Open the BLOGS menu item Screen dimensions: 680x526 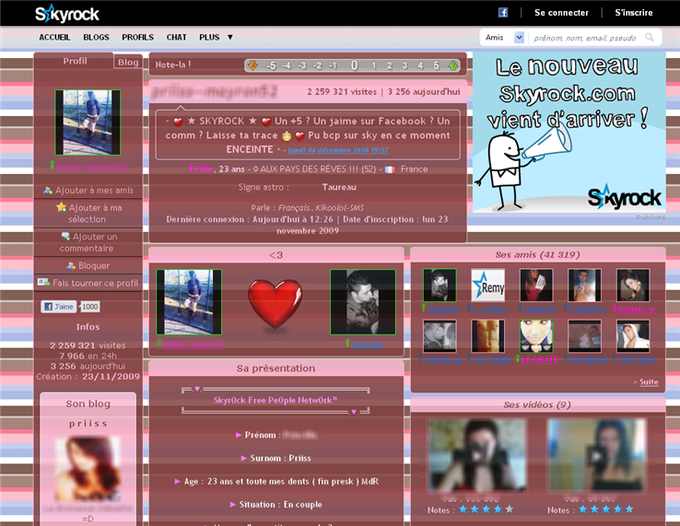[x=96, y=37]
